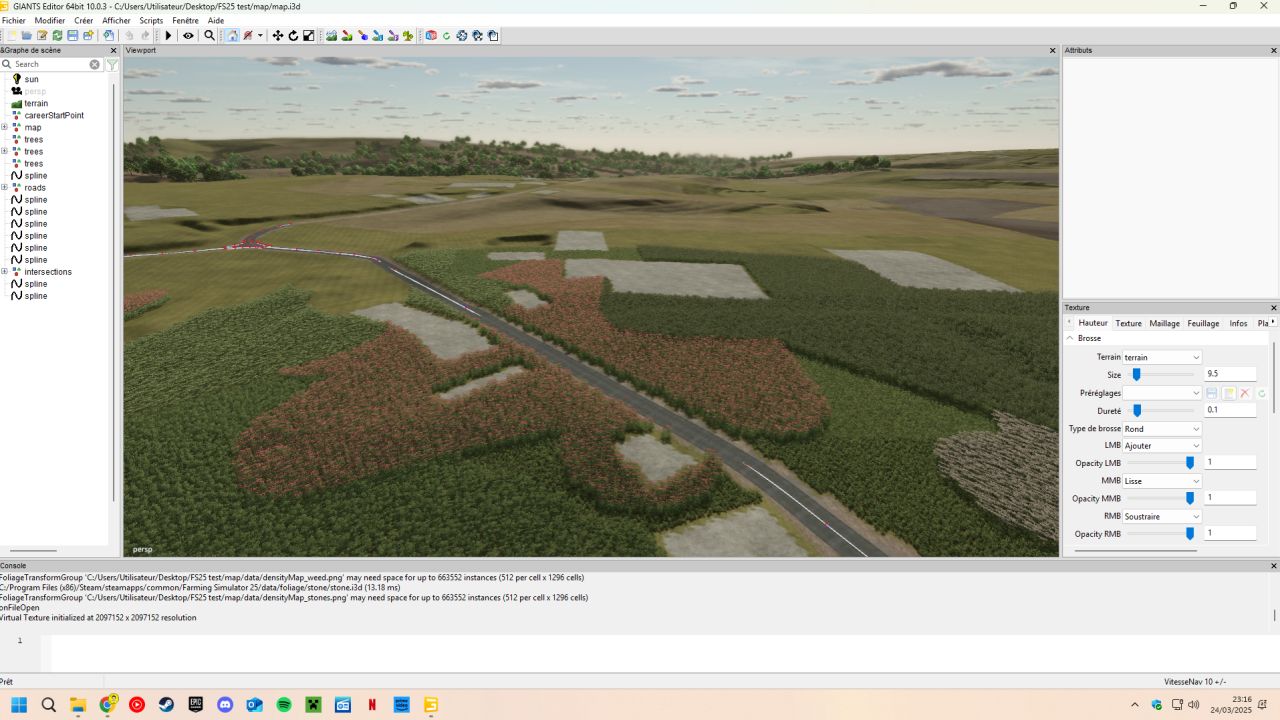This screenshot has width=1280, height=720.
Task: Activate the Terrain sculpt mode icon
Action: (331, 35)
